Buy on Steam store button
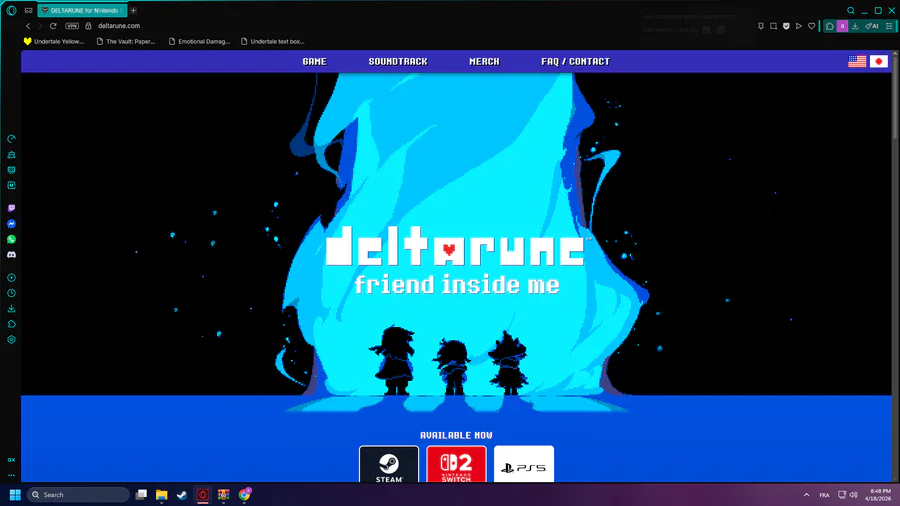This screenshot has width=900, height=506. (x=389, y=464)
